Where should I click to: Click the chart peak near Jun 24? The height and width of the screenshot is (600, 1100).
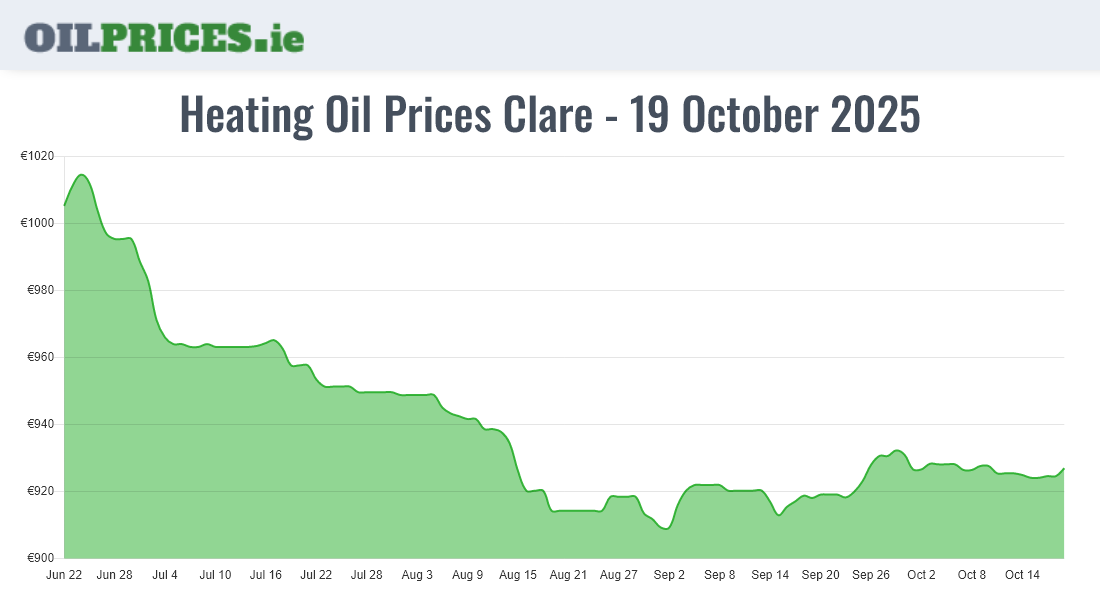pyautogui.click(x=82, y=175)
